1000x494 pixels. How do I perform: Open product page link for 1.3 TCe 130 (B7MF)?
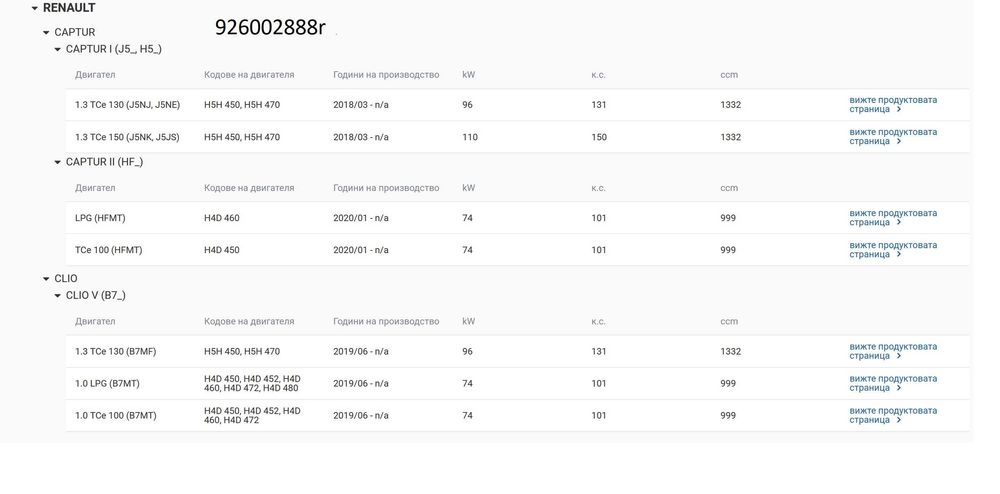click(893, 351)
